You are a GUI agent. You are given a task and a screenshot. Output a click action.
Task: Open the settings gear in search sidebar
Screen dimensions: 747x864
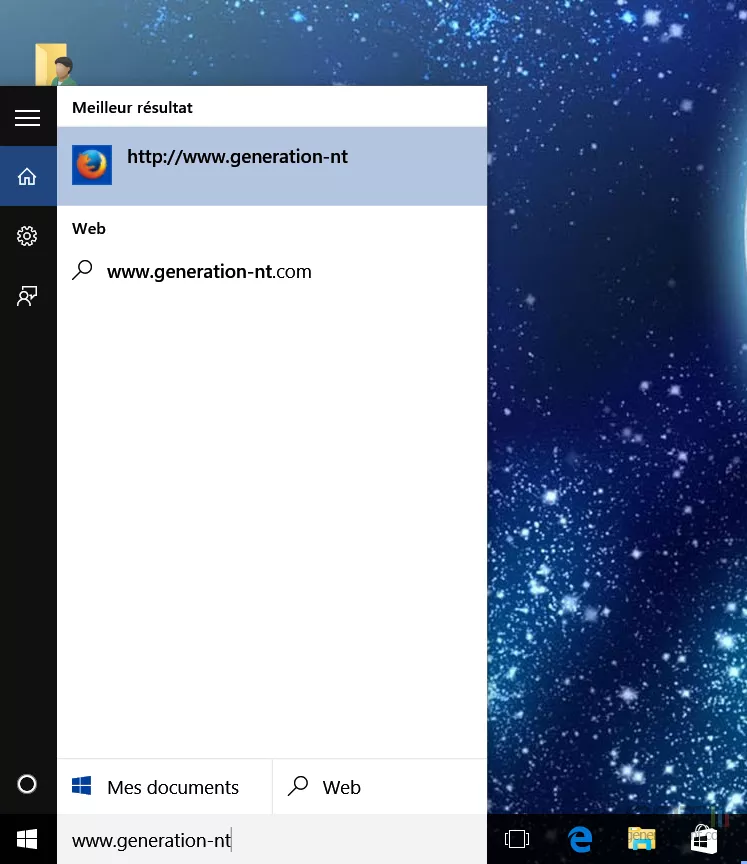click(27, 236)
